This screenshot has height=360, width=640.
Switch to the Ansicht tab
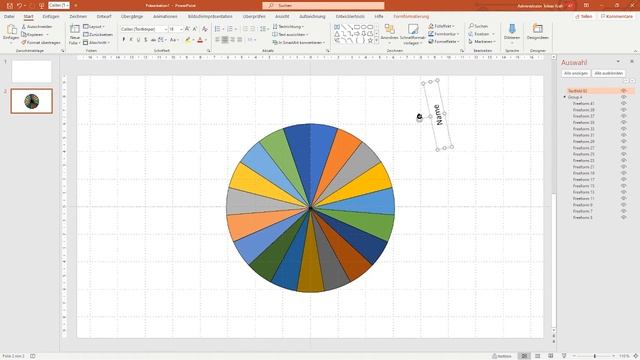[x=282, y=17]
